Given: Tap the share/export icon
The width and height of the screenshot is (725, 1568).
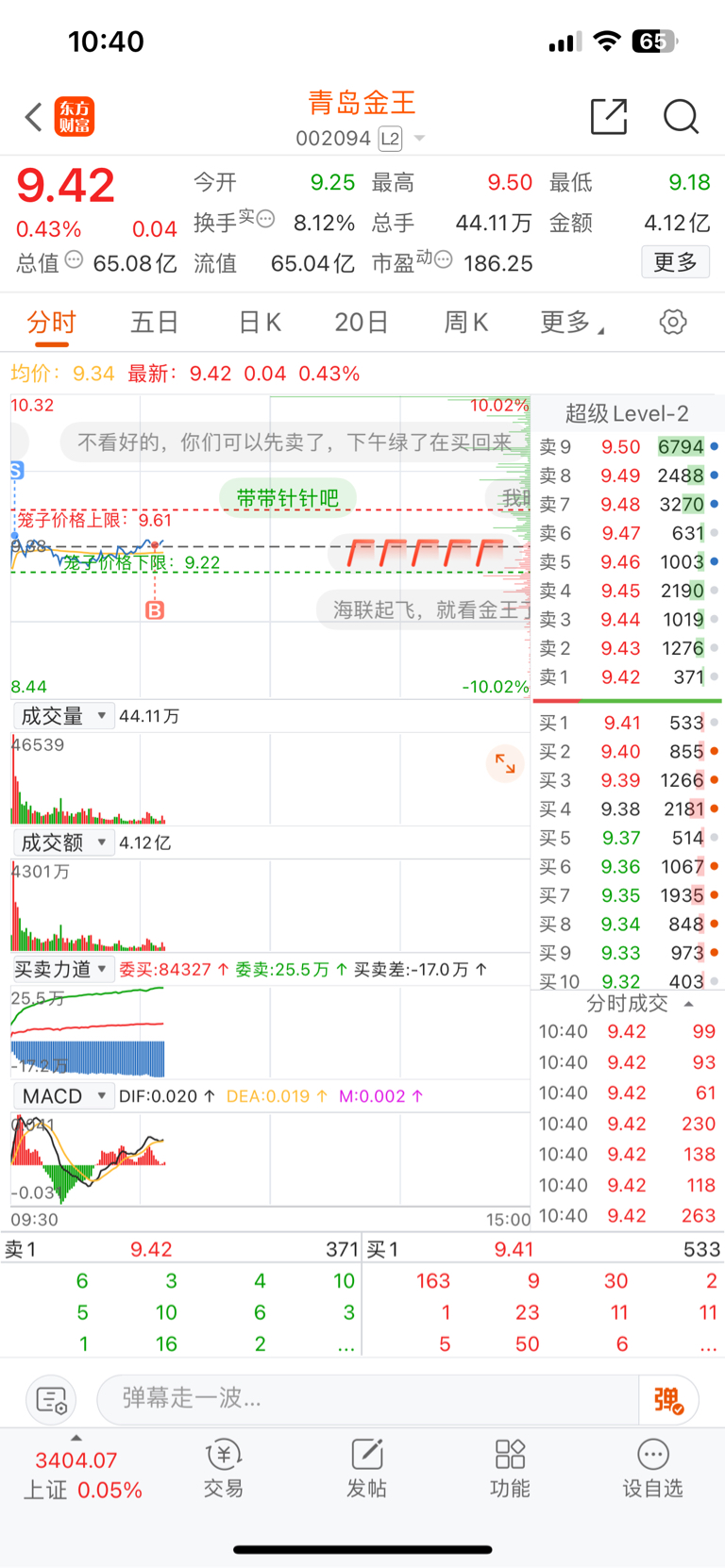Looking at the screenshot, I should tap(609, 116).
